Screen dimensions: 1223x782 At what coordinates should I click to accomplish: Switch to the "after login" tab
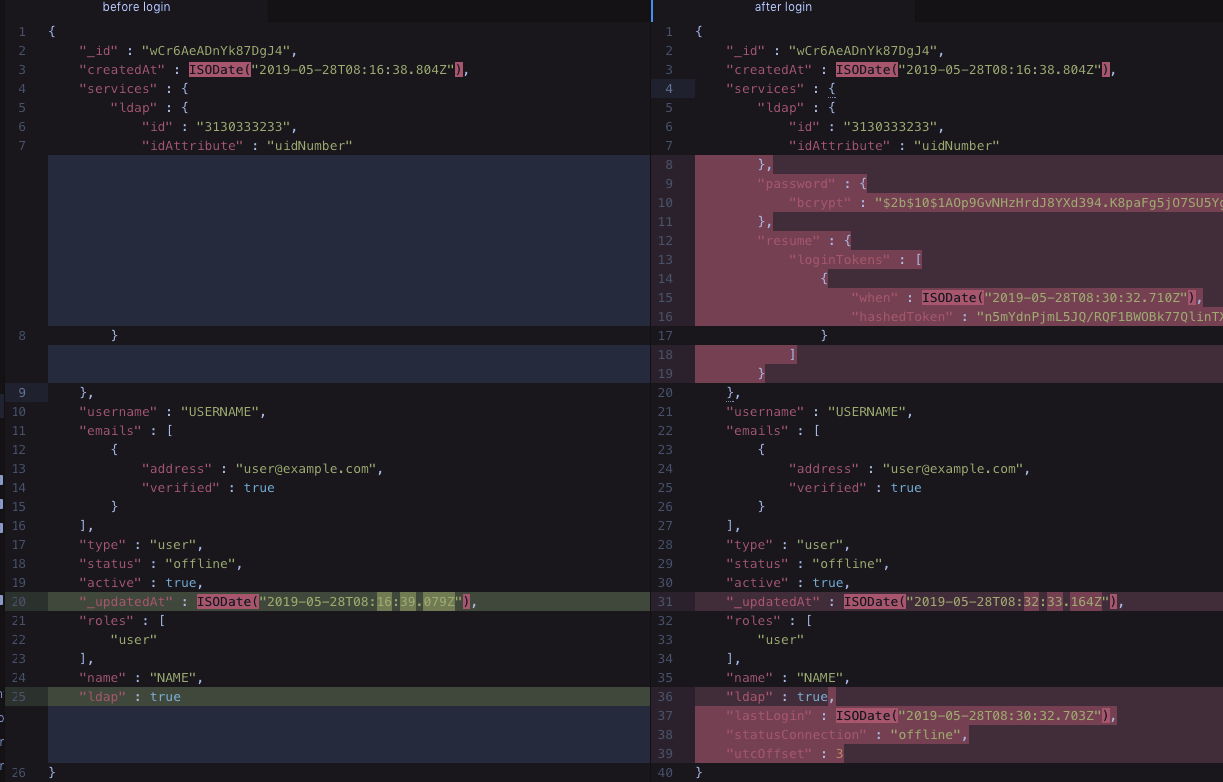[783, 8]
